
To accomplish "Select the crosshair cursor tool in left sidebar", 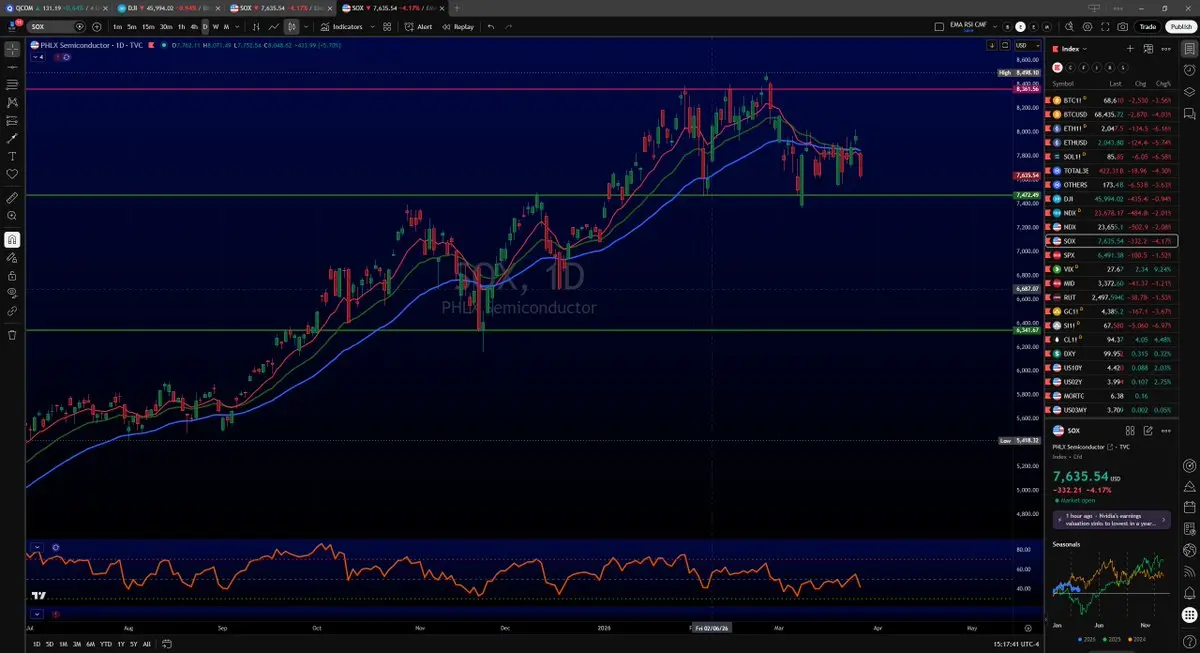I will click(x=12, y=48).
